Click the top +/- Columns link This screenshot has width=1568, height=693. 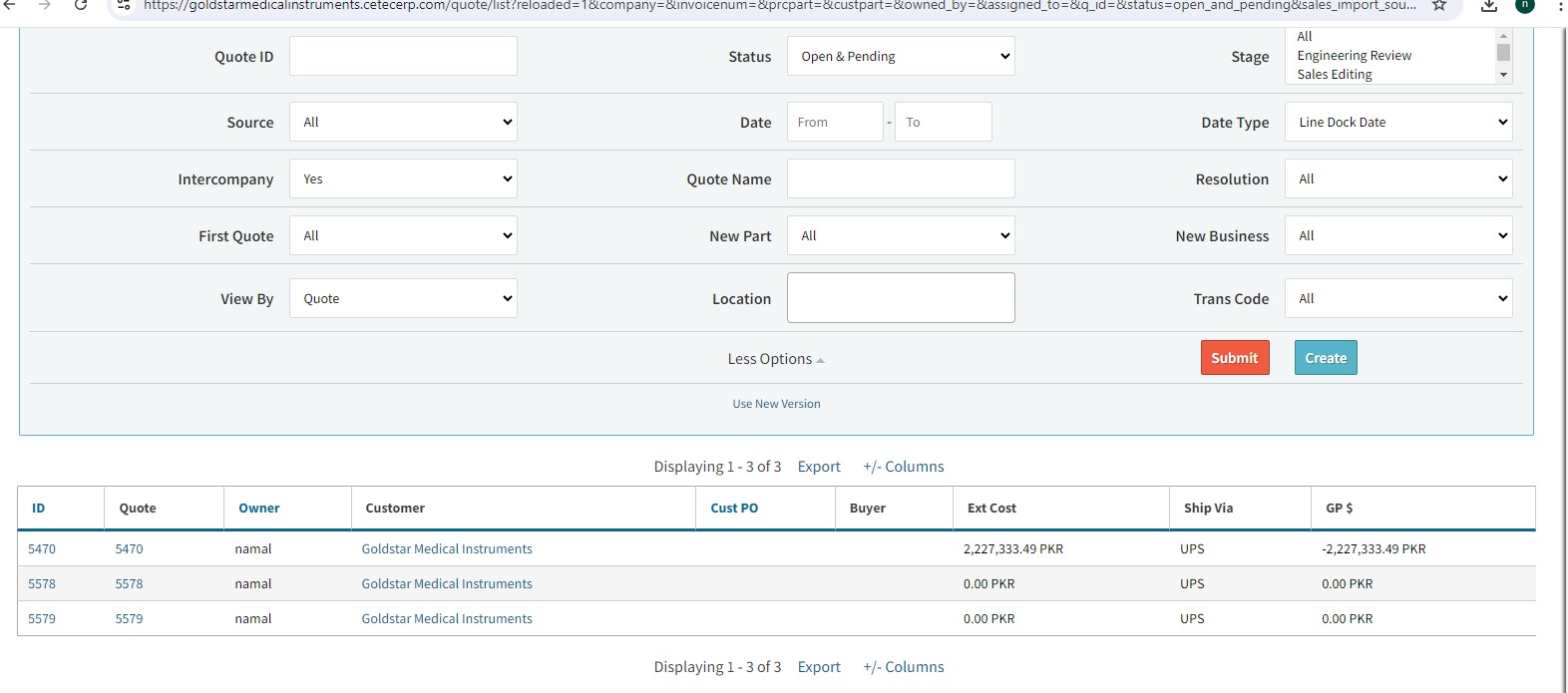pos(904,467)
